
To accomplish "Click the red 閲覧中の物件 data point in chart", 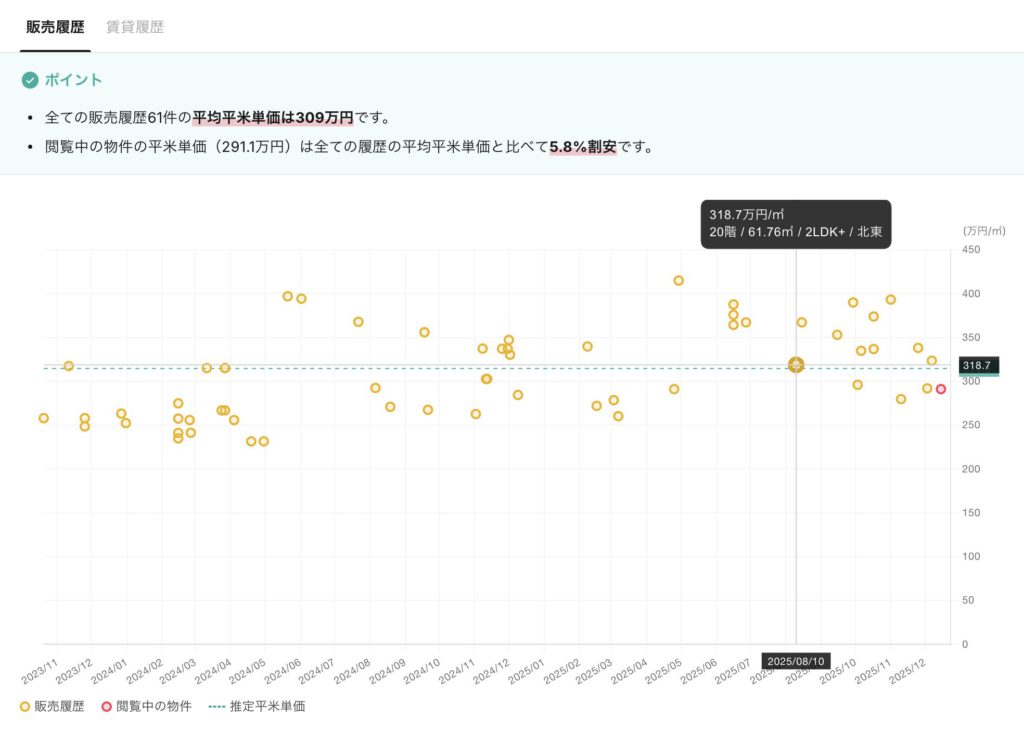I will click(941, 389).
